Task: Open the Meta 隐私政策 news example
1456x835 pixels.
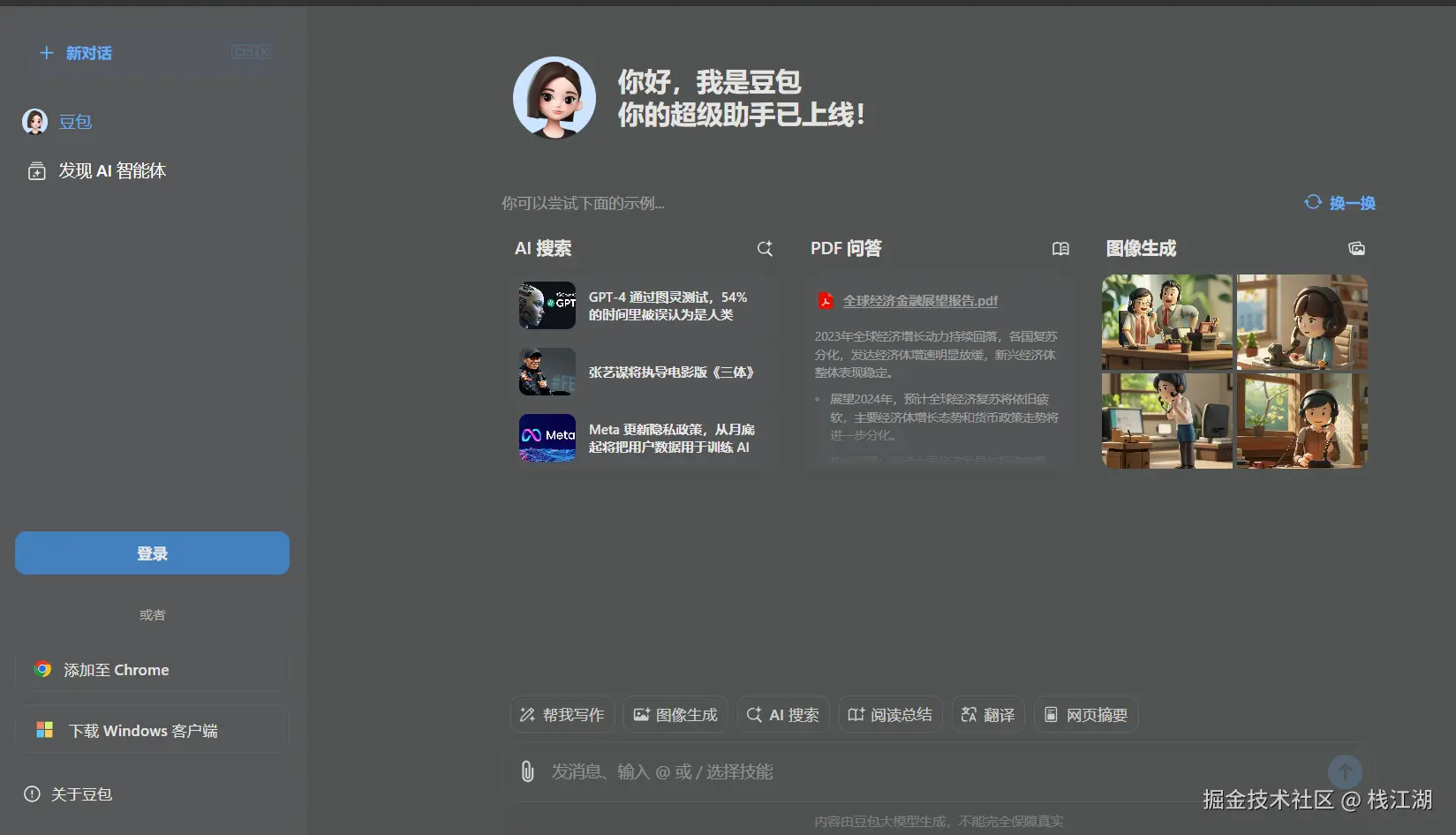Action: (x=644, y=438)
